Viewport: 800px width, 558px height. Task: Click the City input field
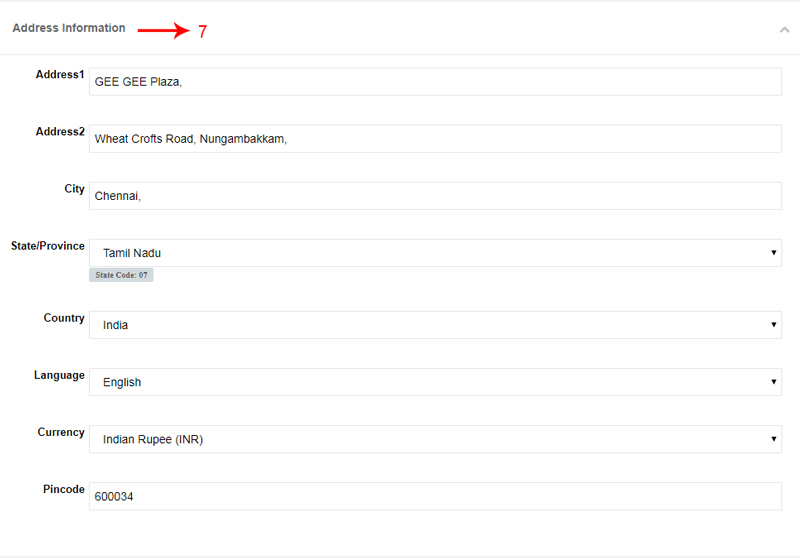(x=435, y=196)
